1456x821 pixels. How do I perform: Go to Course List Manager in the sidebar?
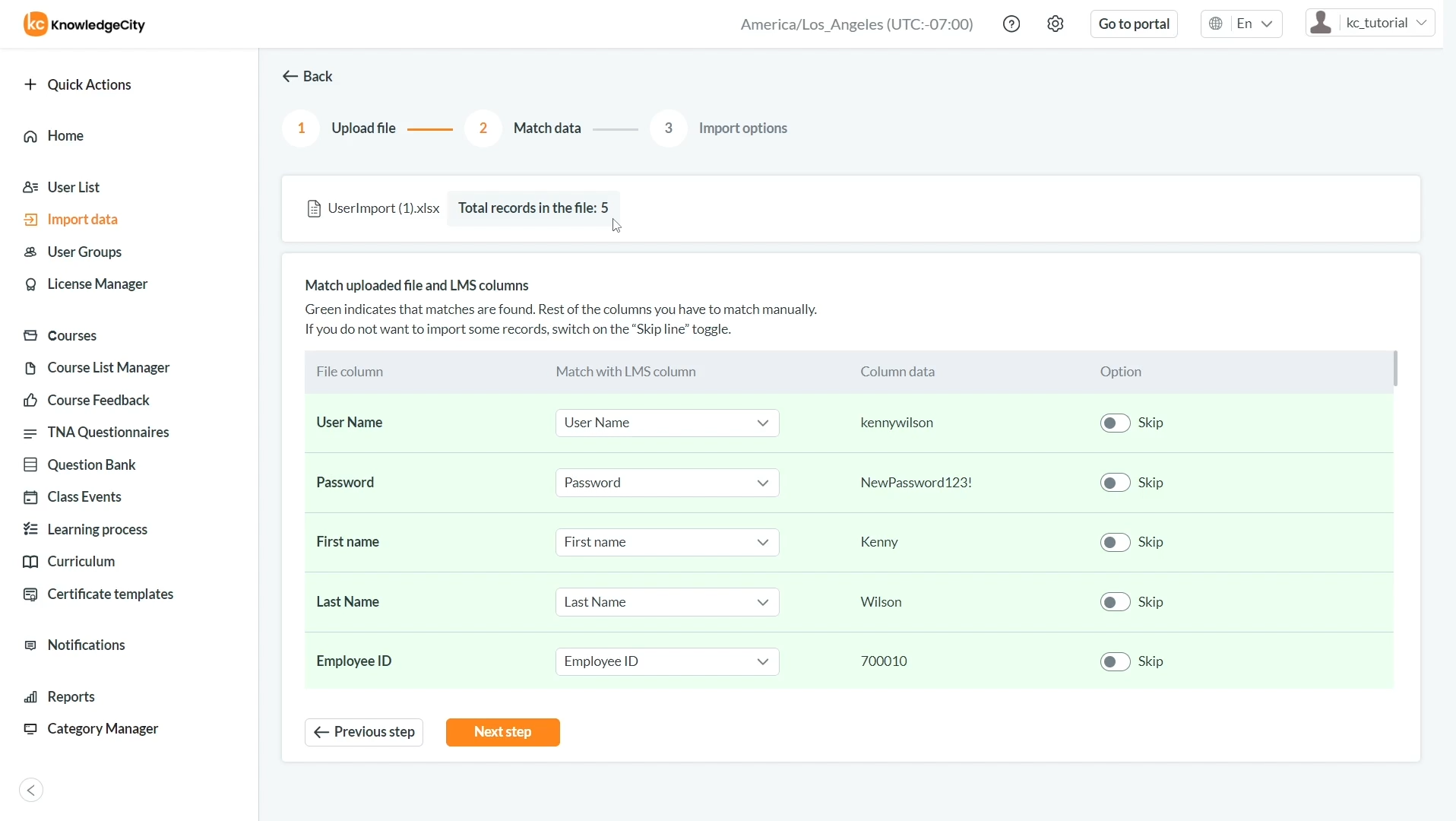108,368
